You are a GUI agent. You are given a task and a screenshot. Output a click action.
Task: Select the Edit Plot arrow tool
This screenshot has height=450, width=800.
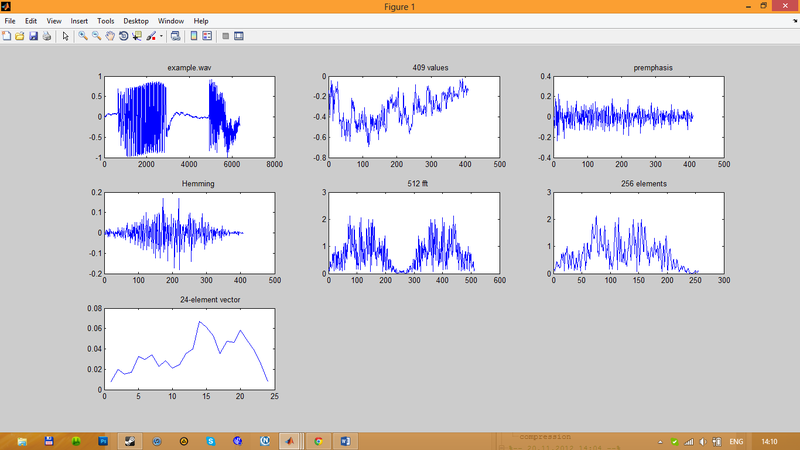coord(65,36)
